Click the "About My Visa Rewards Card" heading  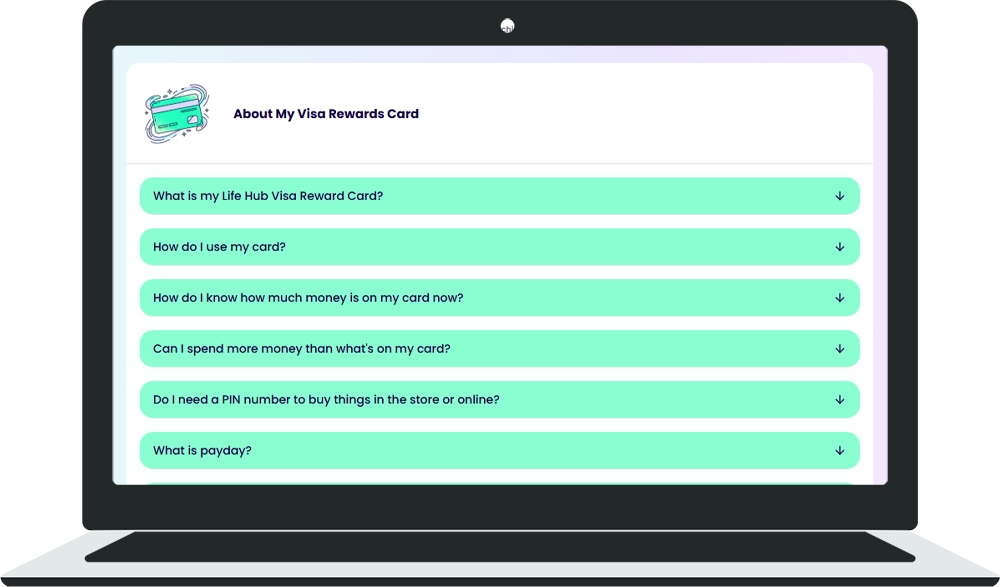pyautogui.click(x=326, y=114)
